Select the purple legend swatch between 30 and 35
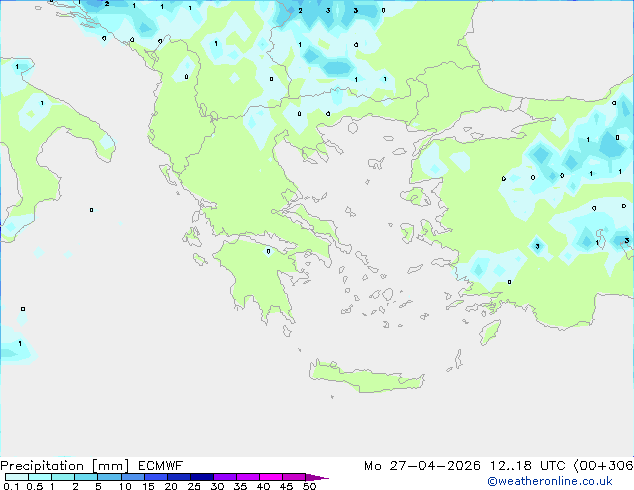 [225, 477]
